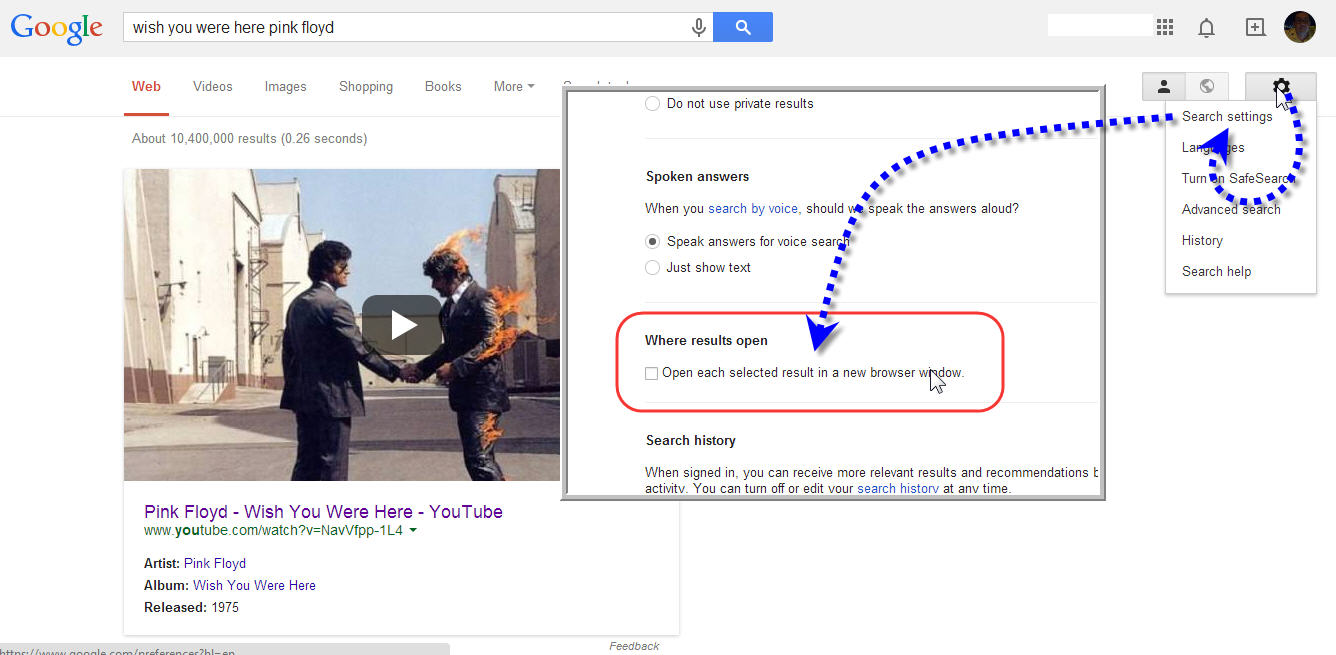
Task: Open the account profile avatar
Action: 1299,28
